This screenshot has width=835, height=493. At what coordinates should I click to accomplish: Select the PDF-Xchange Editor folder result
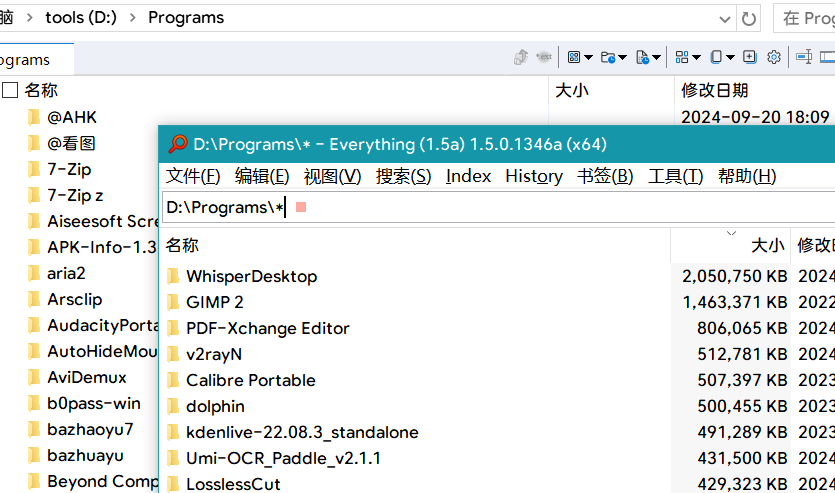267,328
